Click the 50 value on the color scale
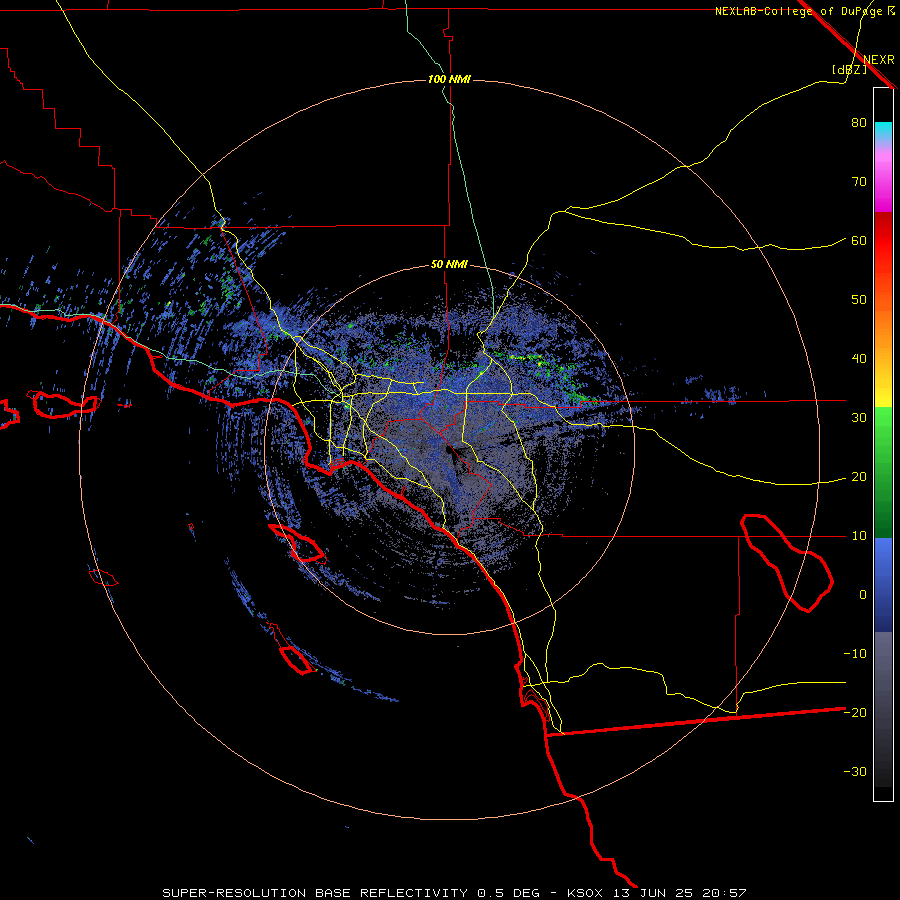 (x=859, y=300)
